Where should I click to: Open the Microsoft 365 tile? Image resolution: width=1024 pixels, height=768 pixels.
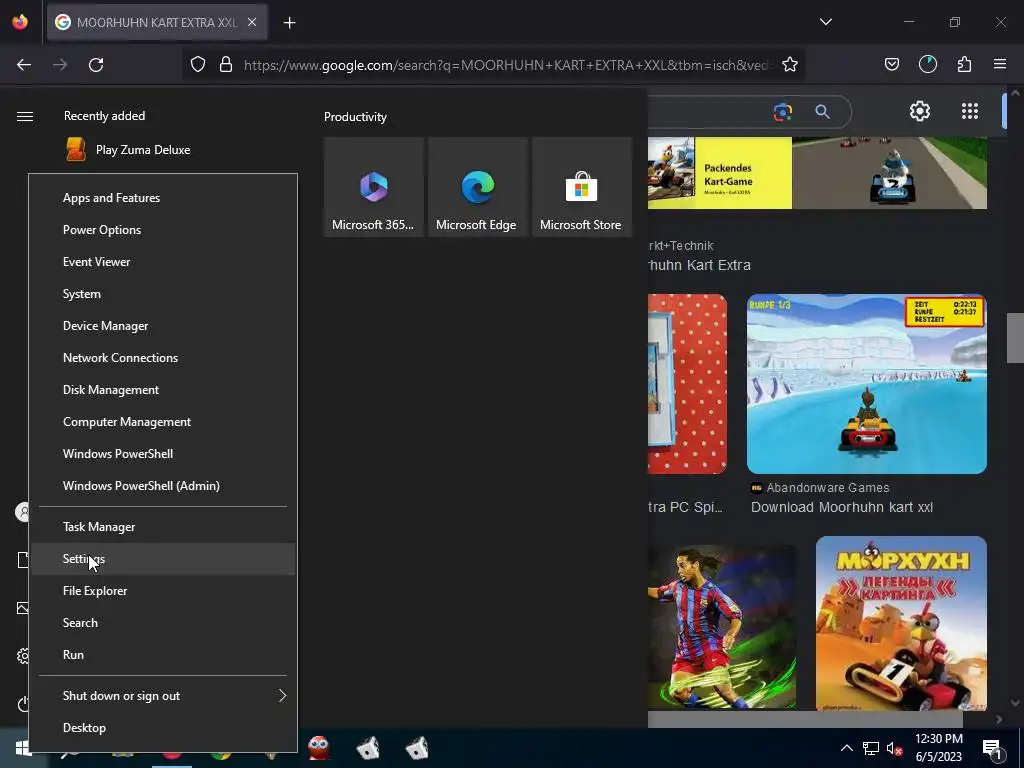pos(374,187)
